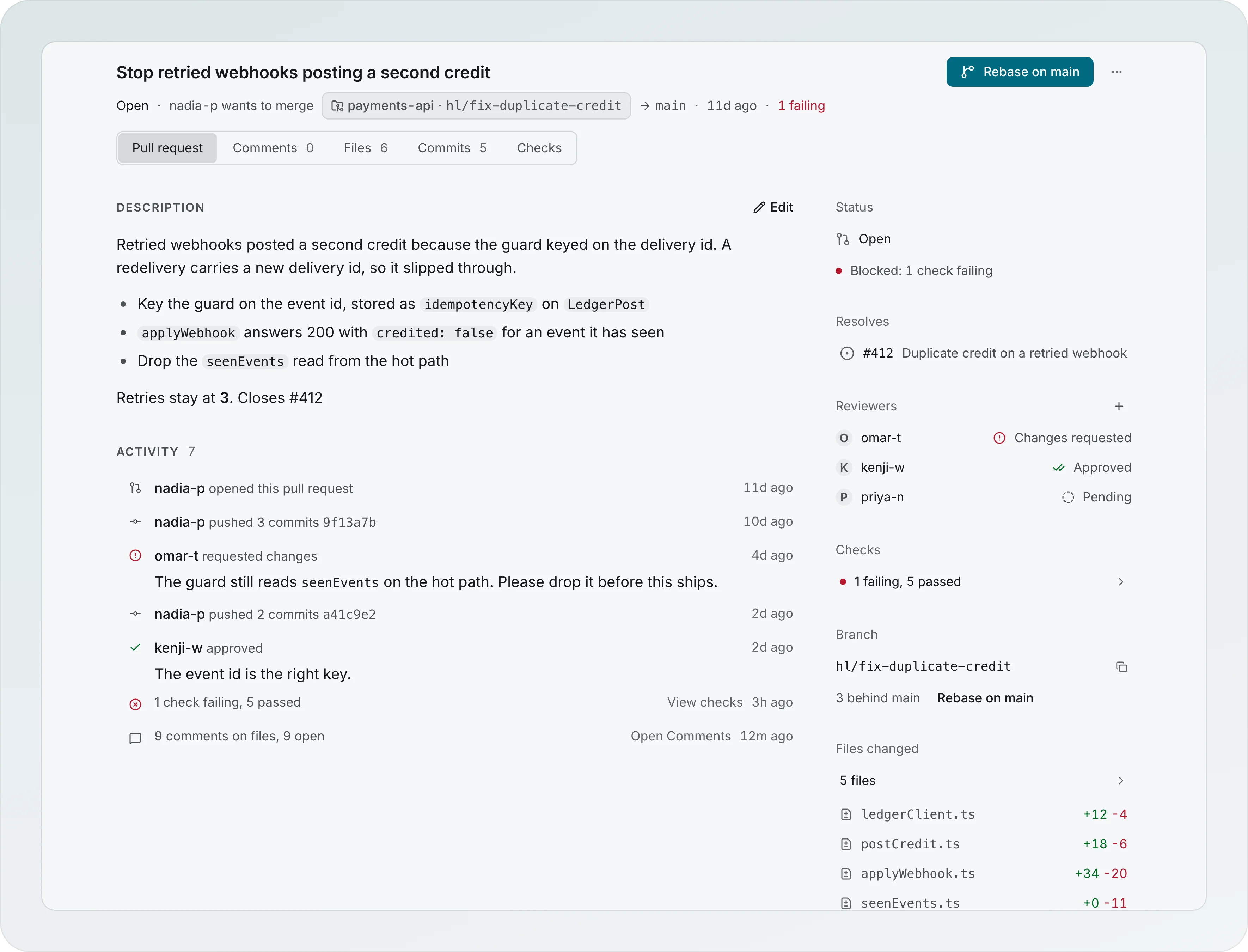Click the arrow icon before main
The width and height of the screenshot is (1248, 952).
[x=645, y=106]
